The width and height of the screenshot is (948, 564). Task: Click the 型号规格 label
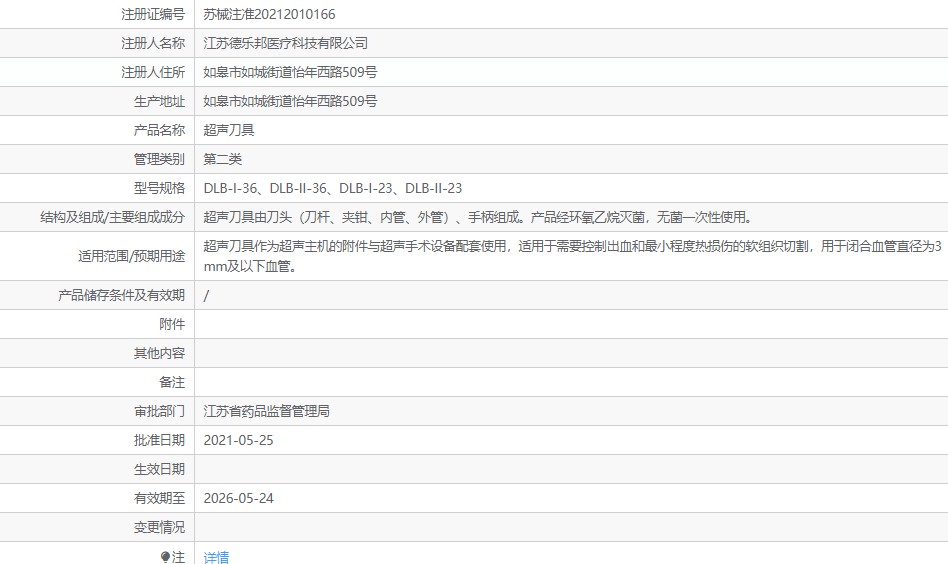point(159,189)
